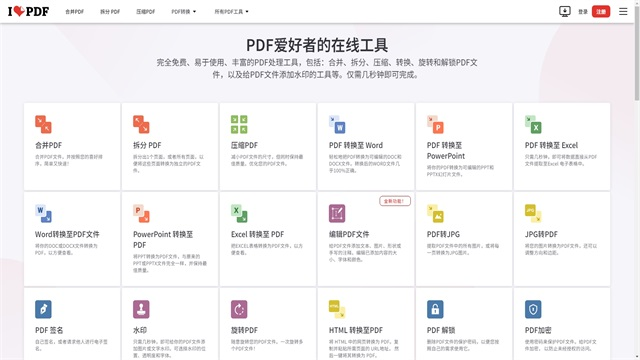Click the iLovePDF logo
The image size is (640, 360).
pos(28,11)
